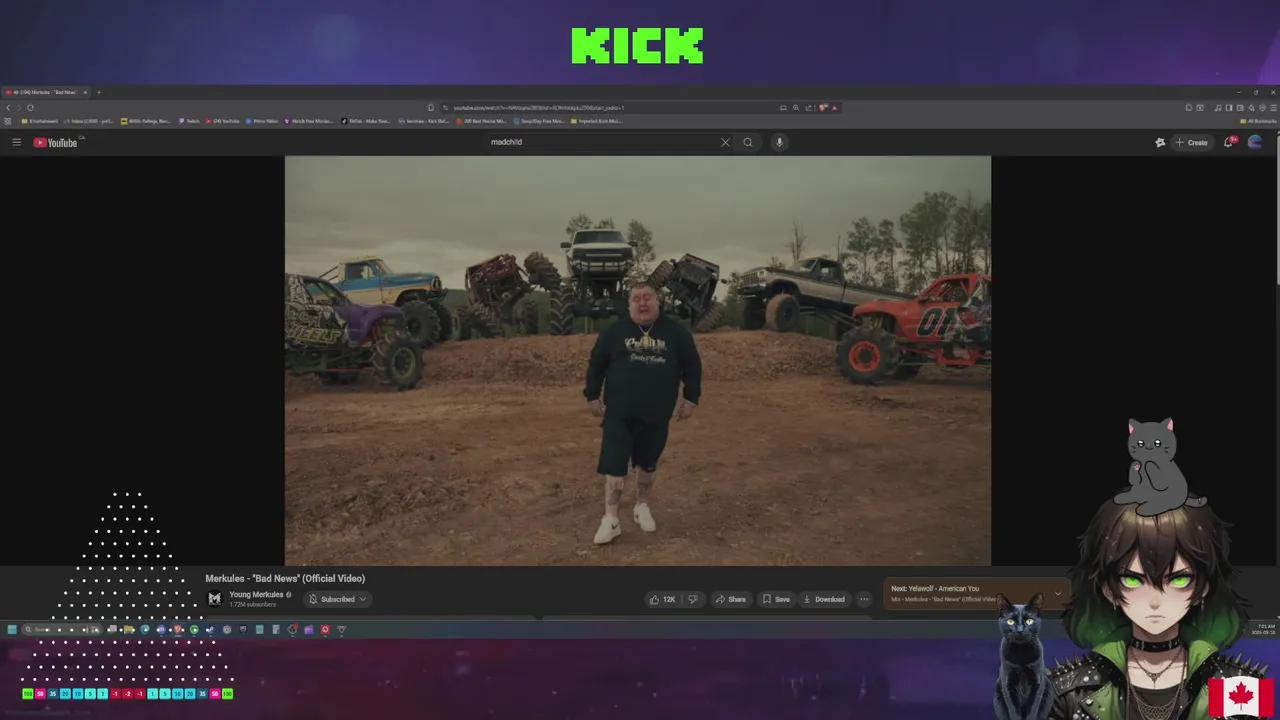Click the icon left of the Create button
The image size is (1280, 720).
pyautogui.click(x=1160, y=142)
